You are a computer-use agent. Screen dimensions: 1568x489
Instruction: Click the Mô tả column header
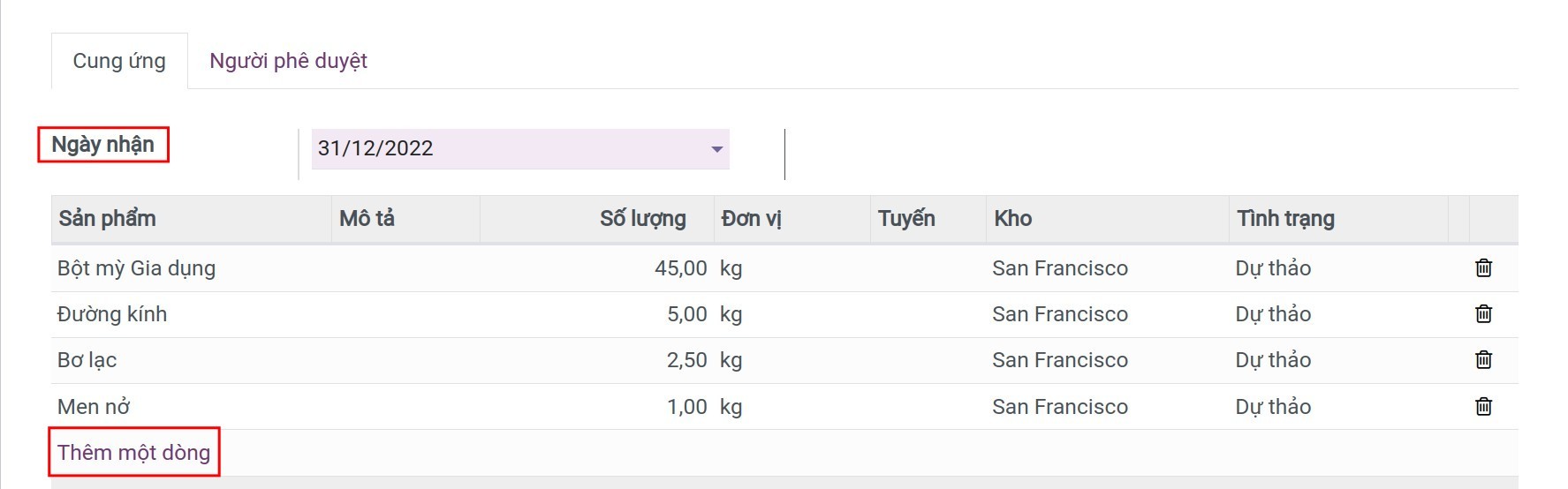[367, 219]
